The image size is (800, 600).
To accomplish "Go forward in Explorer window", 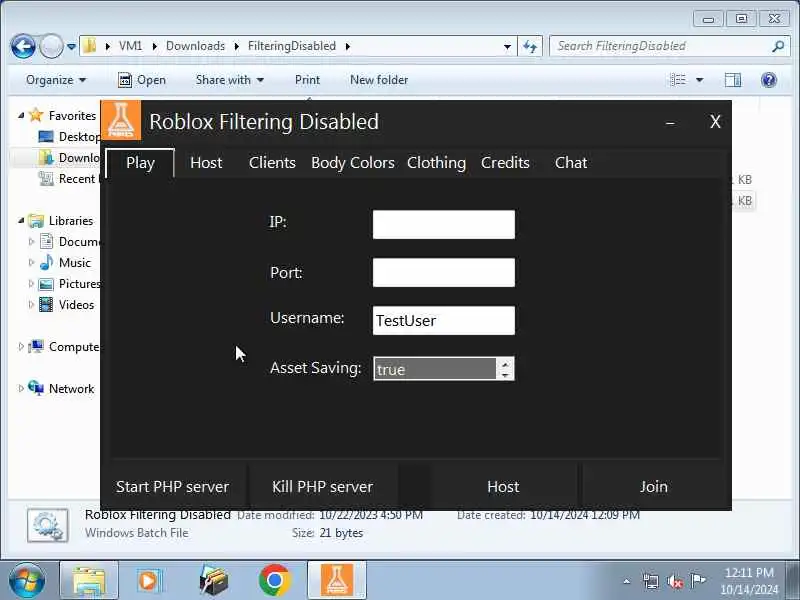I will pos(51,46).
